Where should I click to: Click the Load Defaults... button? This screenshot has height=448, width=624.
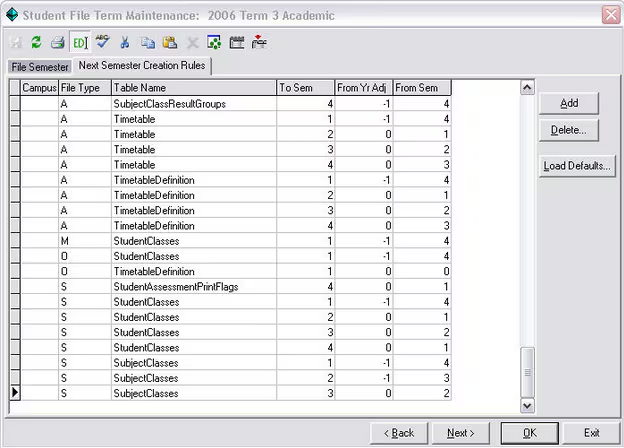(x=577, y=166)
